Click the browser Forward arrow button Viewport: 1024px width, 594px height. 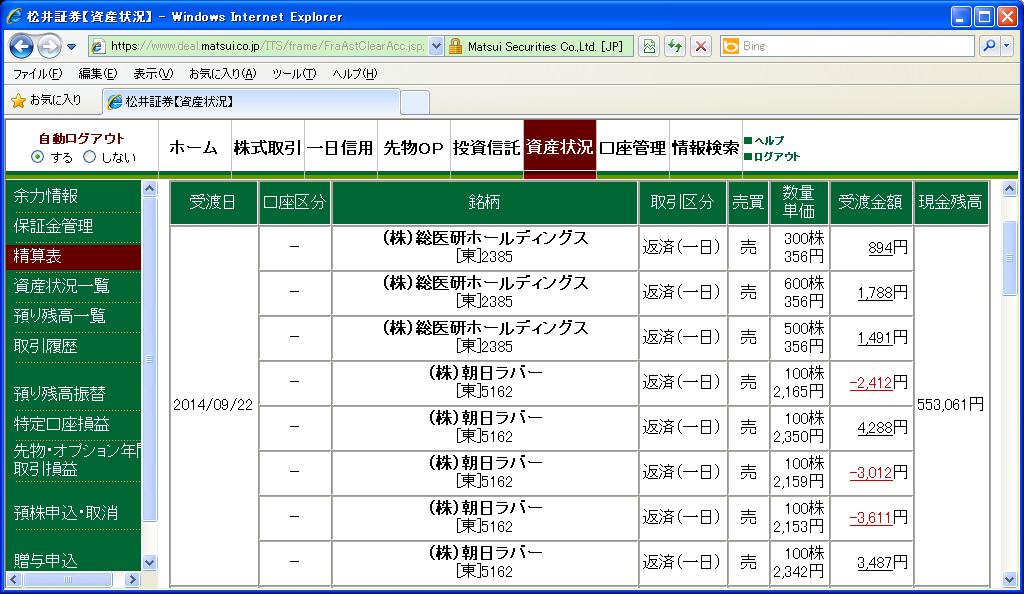click(49, 46)
